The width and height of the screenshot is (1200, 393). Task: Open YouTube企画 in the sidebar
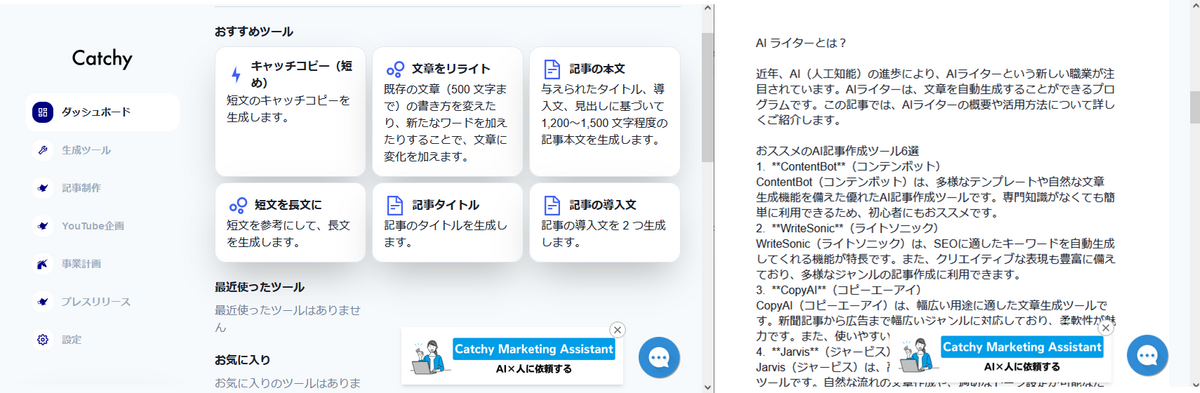tap(93, 226)
